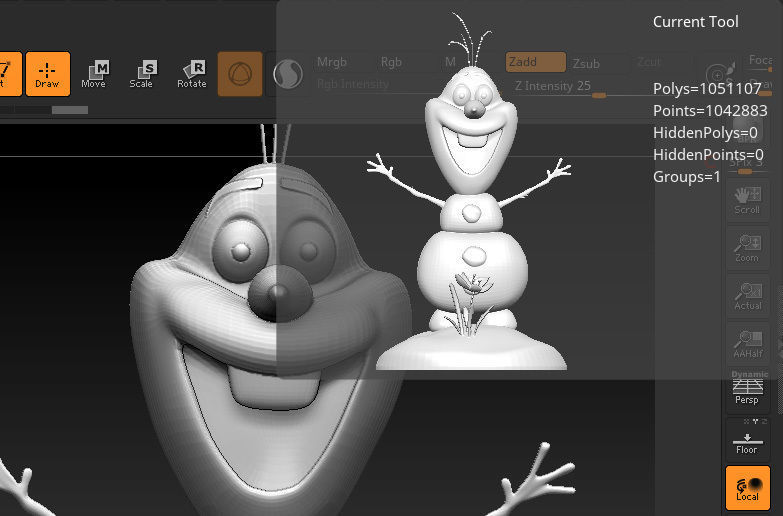Switch to Zsub mode
This screenshot has height=516, width=783.
click(586, 63)
